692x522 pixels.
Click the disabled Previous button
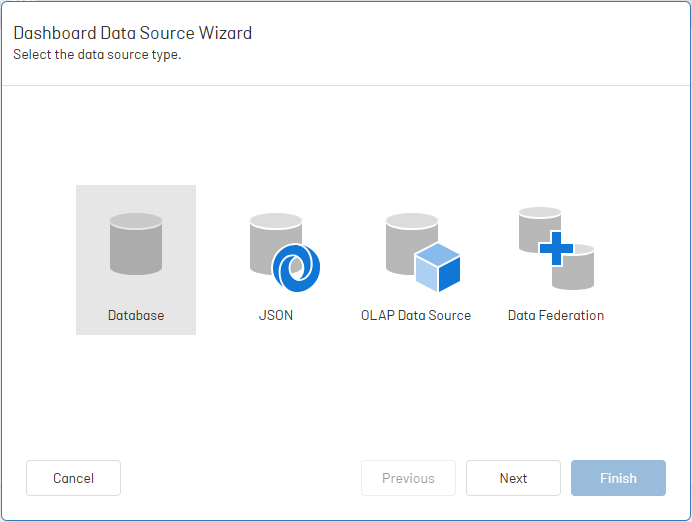coord(408,478)
